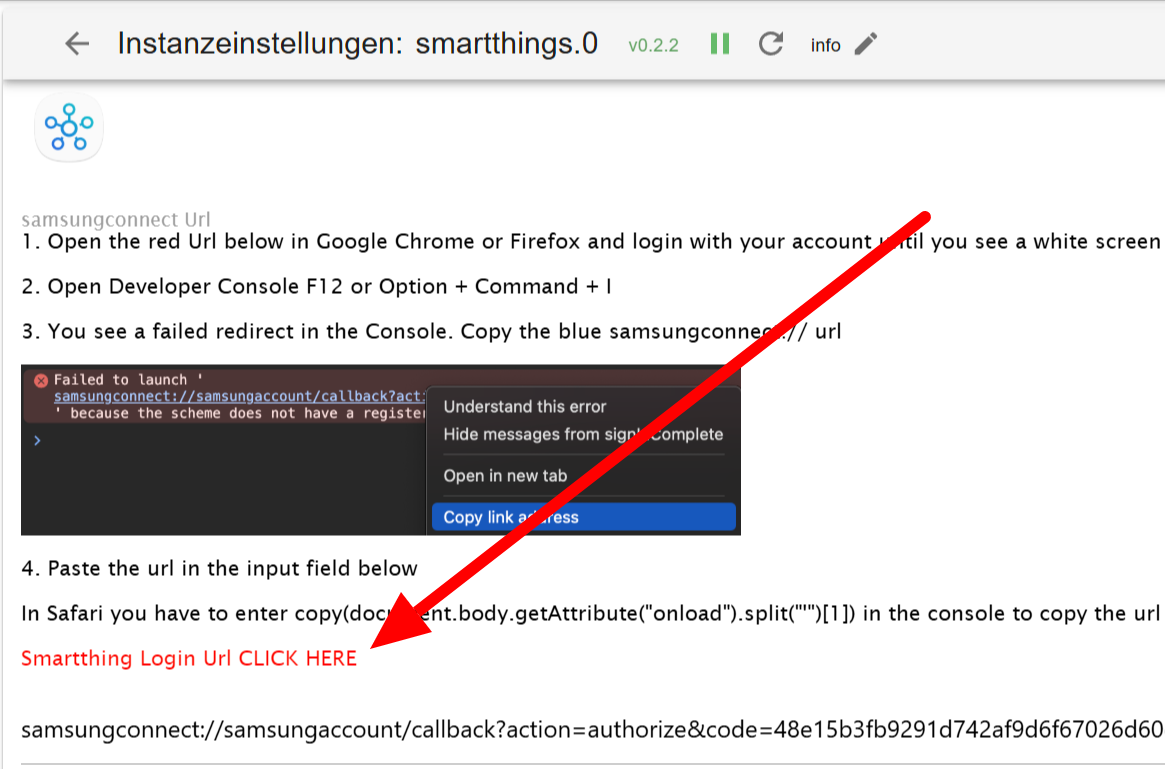The image size is (1165, 769).
Task: Click the pencil edit icon
Action: tap(866, 44)
